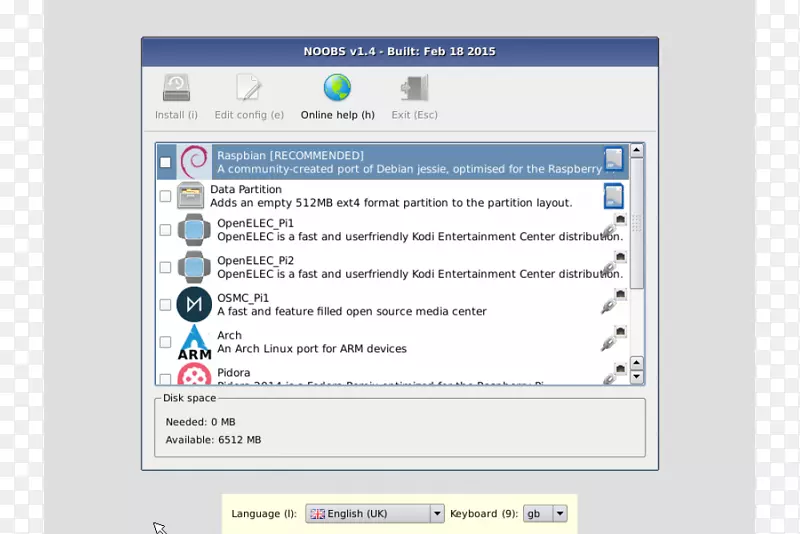Viewport: 800px width, 534px height.
Task: Click the OS list scroll down arrow at bottom
Action: 636,377
